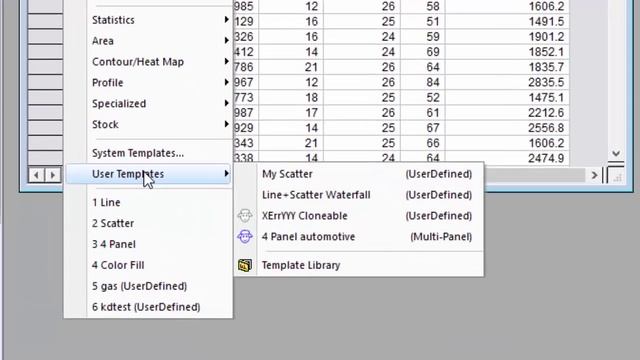Expand arrow beside Contour/Heat Map
Image resolution: width=640 pixels, height=360 pixels.
tap(226, 61)
